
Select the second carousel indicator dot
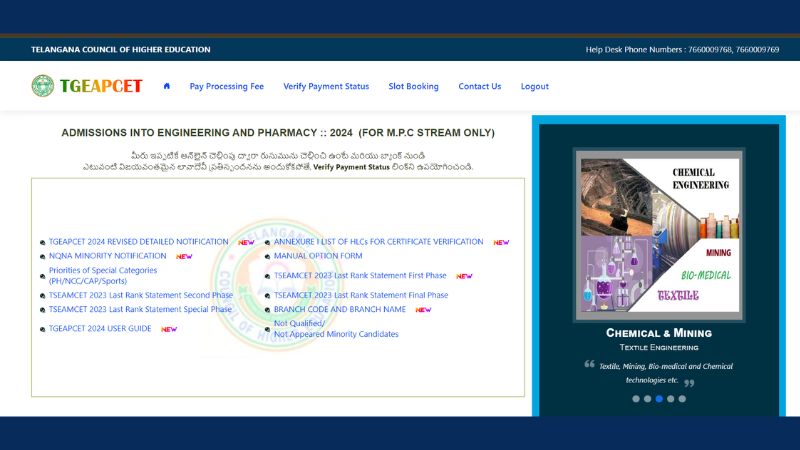click(647, 399)
